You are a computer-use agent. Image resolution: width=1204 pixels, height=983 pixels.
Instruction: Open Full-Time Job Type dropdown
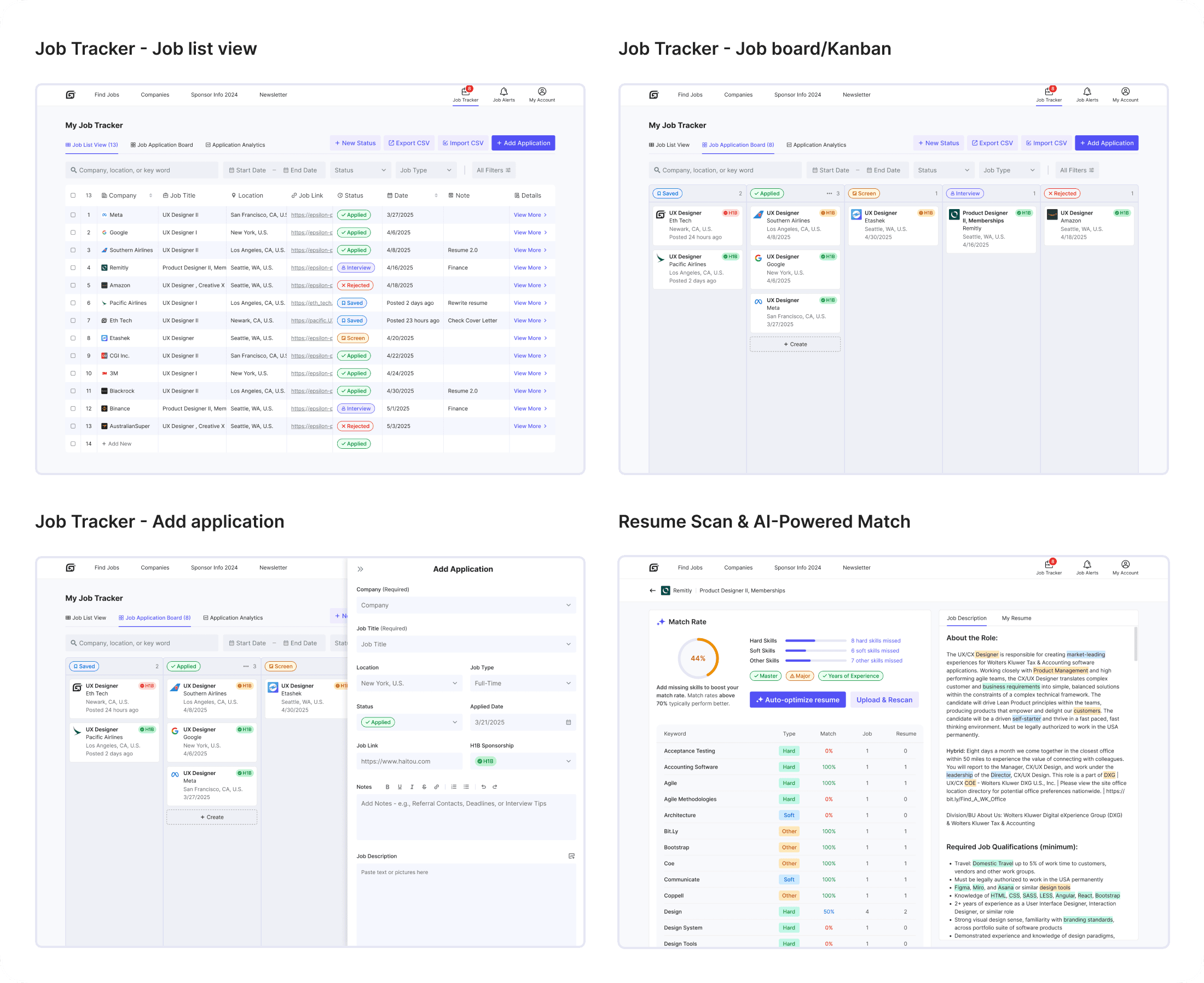(x=523, y=684)
